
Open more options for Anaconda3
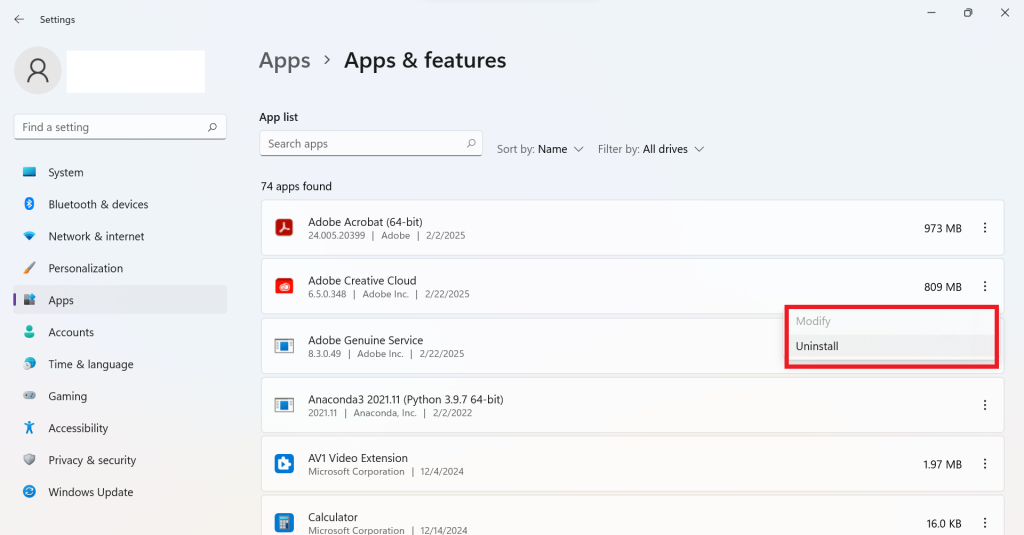click(x=985, y=406)
